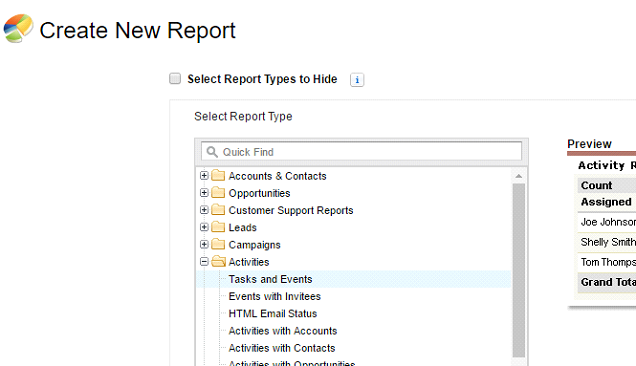Screen dimensions: 636x366
Task: Click the Shelly Smith row in the preview
Action: point(608,242)
